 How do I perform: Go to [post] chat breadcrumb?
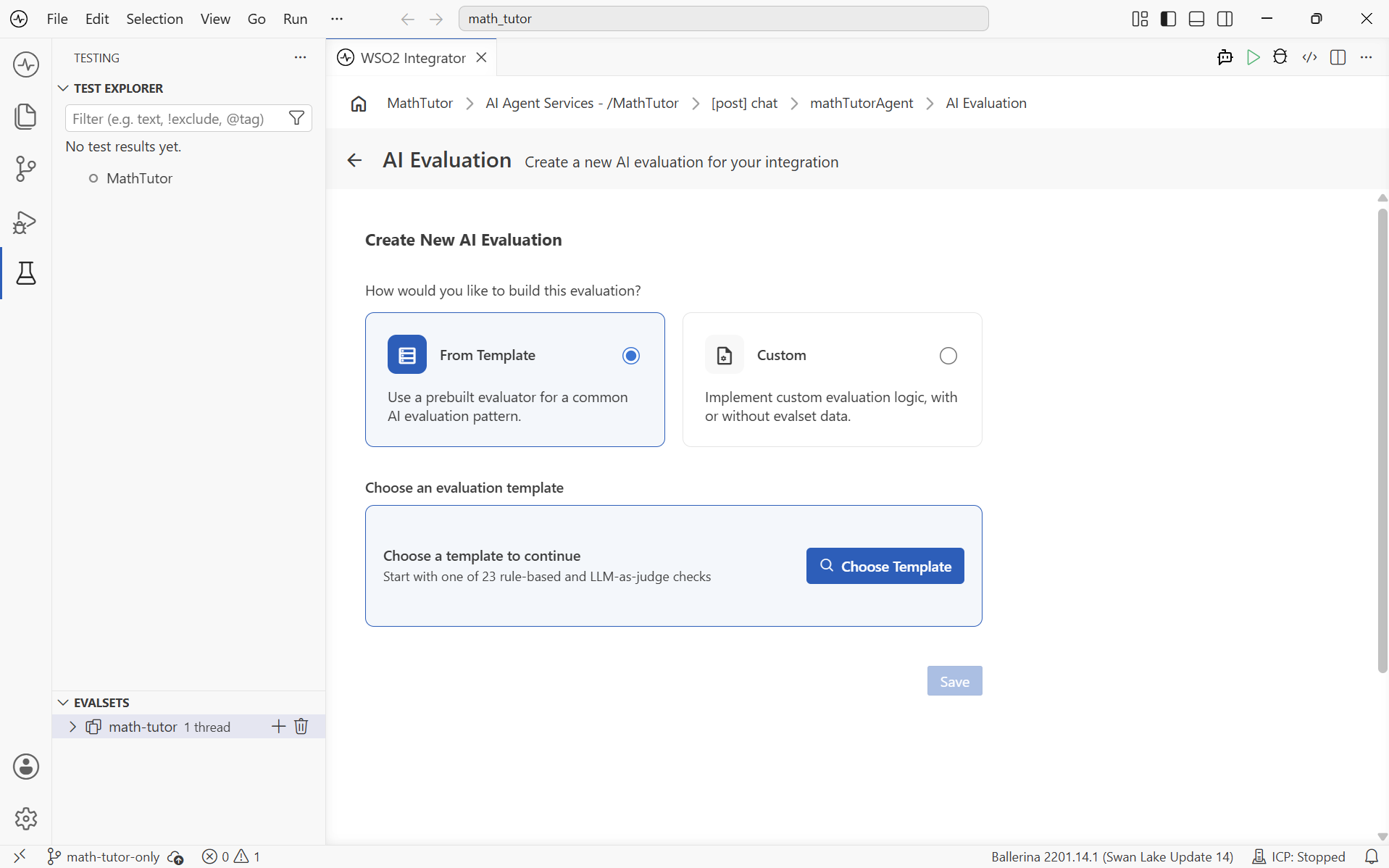point(744,104)
